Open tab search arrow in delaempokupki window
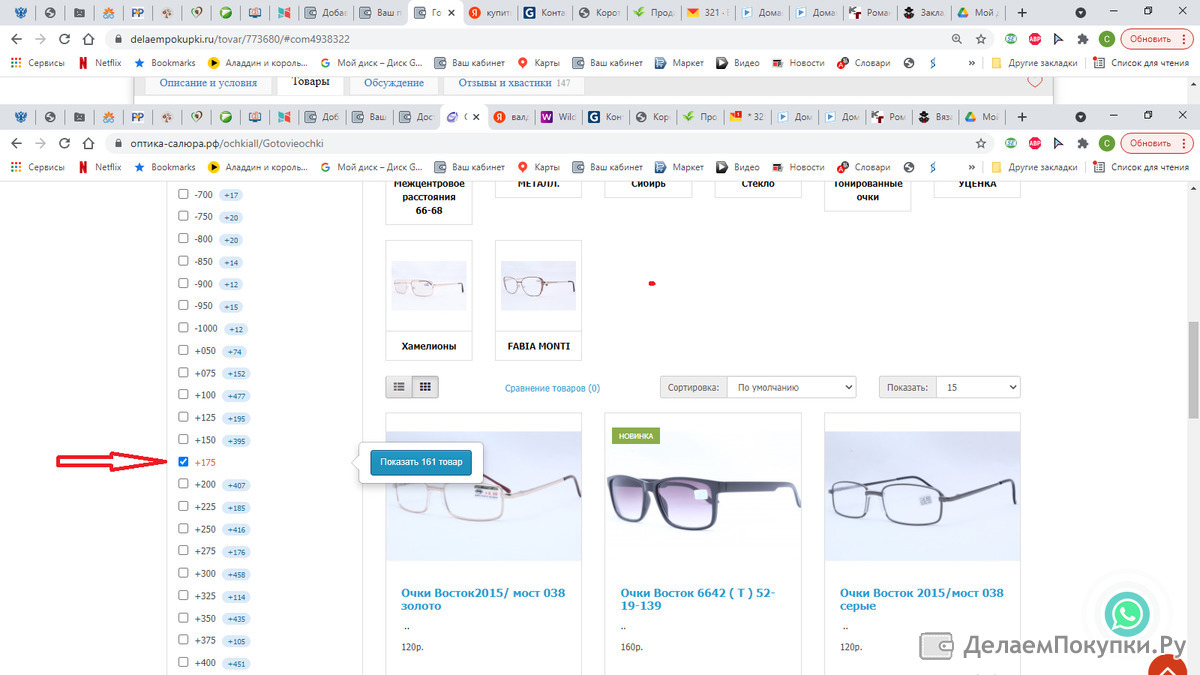Image resolution: width=1200 pixels, height=675 pixels. pos(1079,13)
